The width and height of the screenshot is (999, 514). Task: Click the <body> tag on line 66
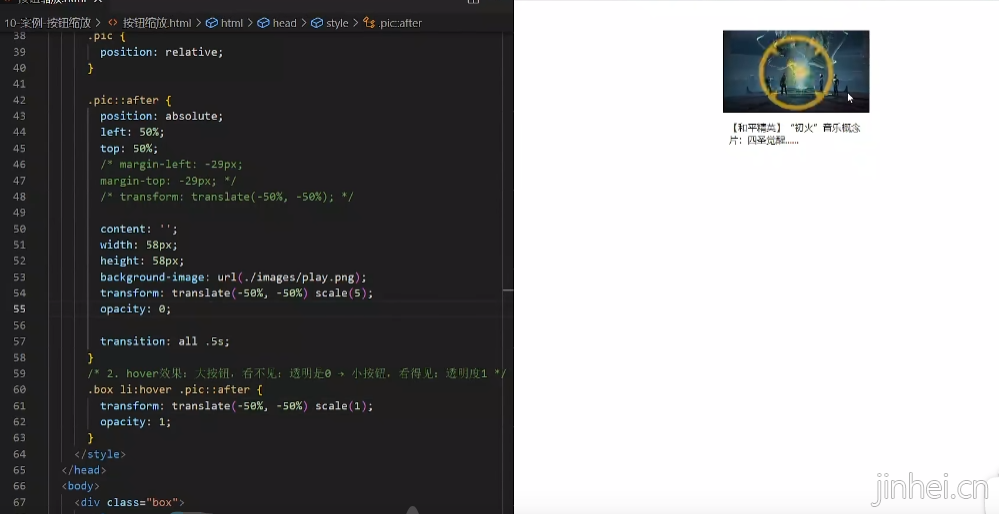tap(80, 486)
